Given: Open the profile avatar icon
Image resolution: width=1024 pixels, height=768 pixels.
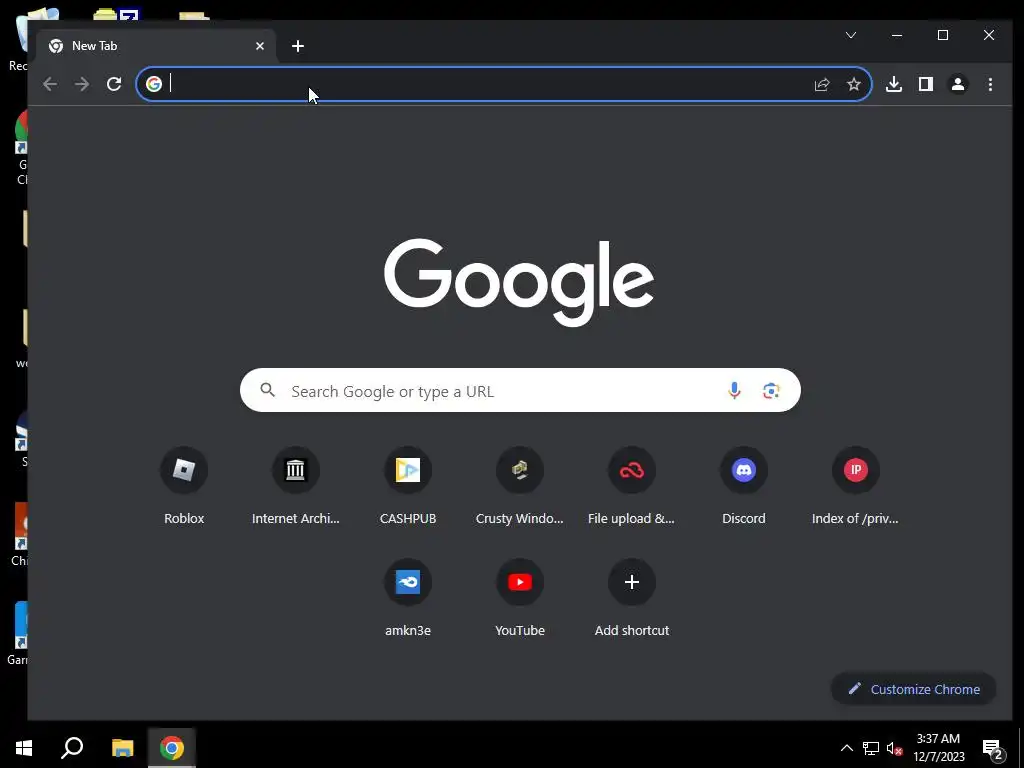Looking at the screenshot, I should [x=958, y=84].
